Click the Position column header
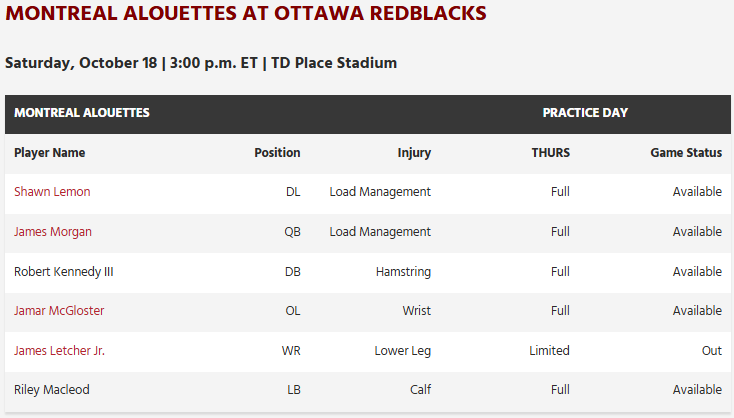Viewport: 734px width, 418px height. point(277,153)
